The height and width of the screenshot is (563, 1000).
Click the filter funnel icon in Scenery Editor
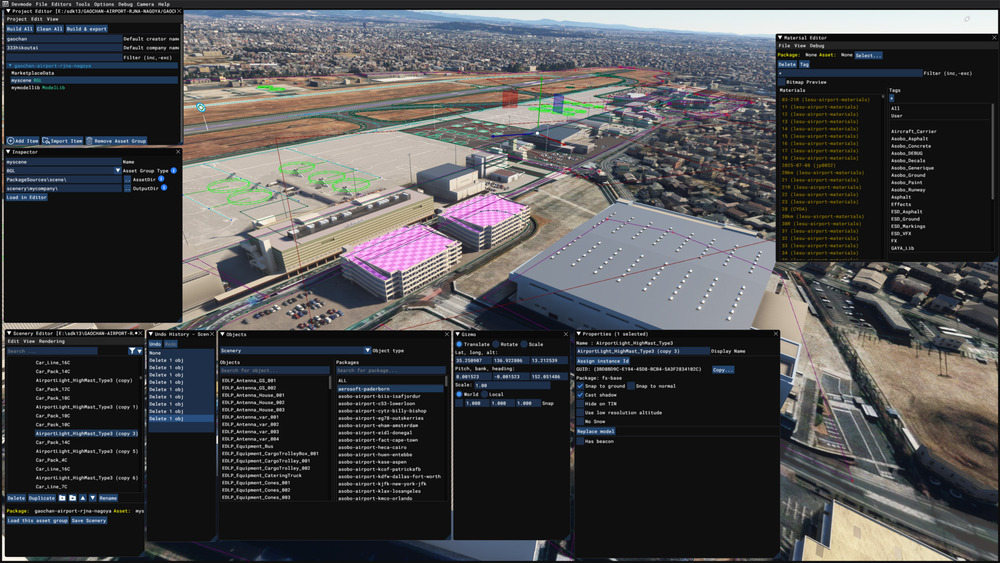click(133, 351)
